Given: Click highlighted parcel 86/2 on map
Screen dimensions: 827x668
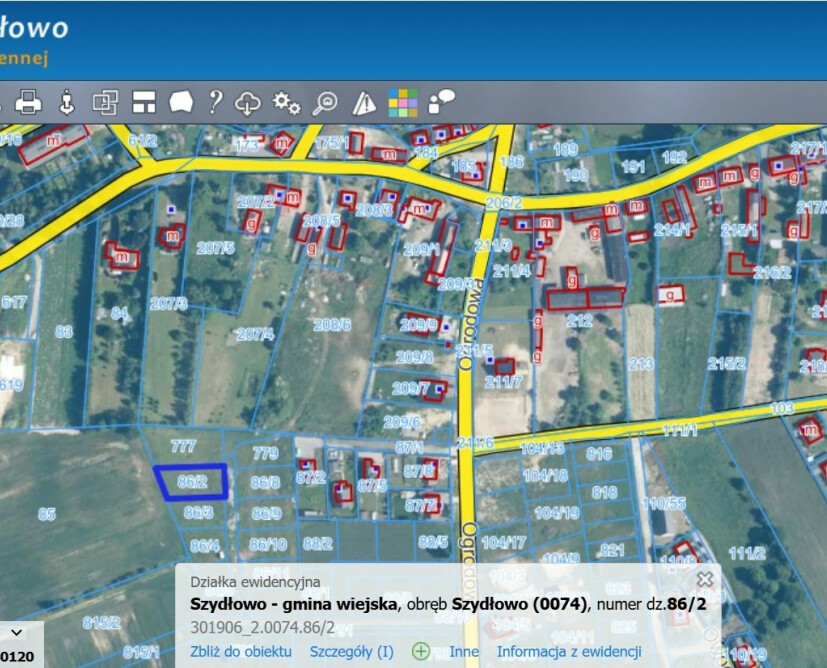Looking at the screenshot, I should pos(192,481).
